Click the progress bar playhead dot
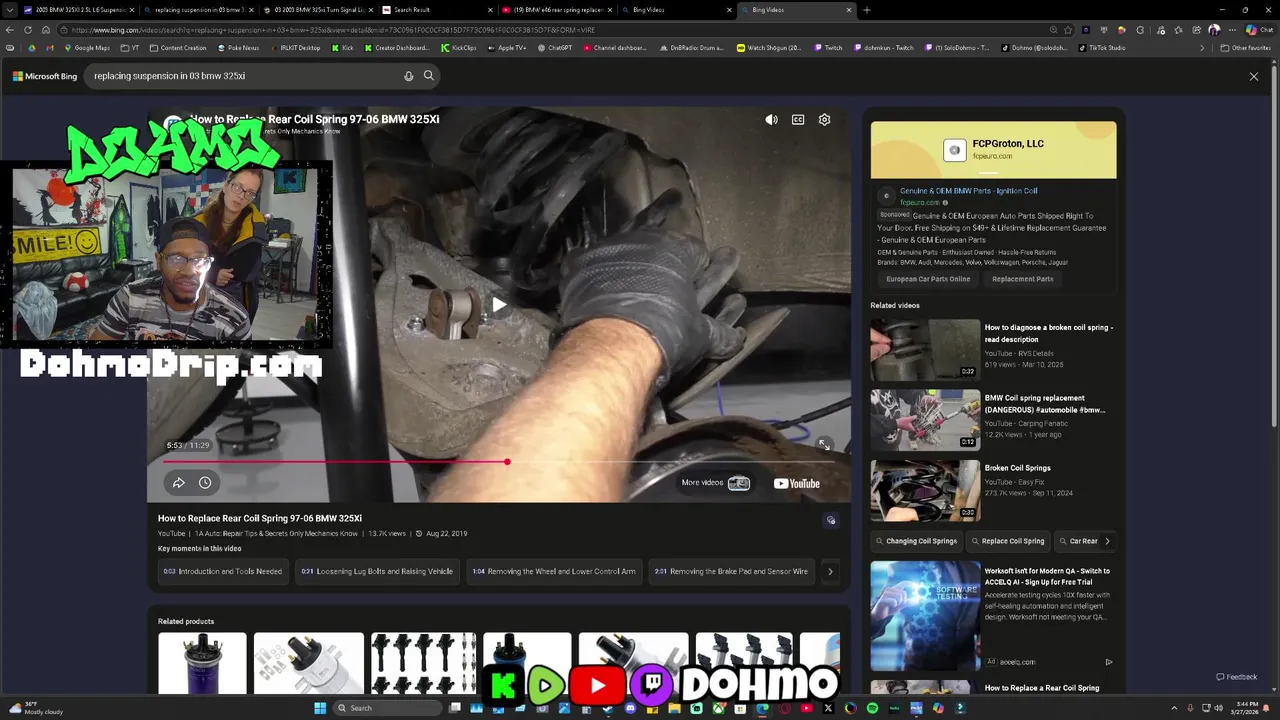Viewport: 1280px width, 720px height. tap(507, 462)
